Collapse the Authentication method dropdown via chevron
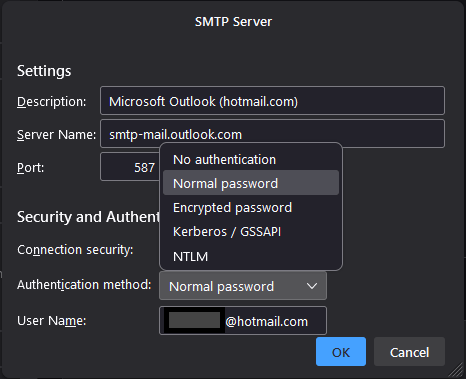466x379 pixels. point(312,286)
